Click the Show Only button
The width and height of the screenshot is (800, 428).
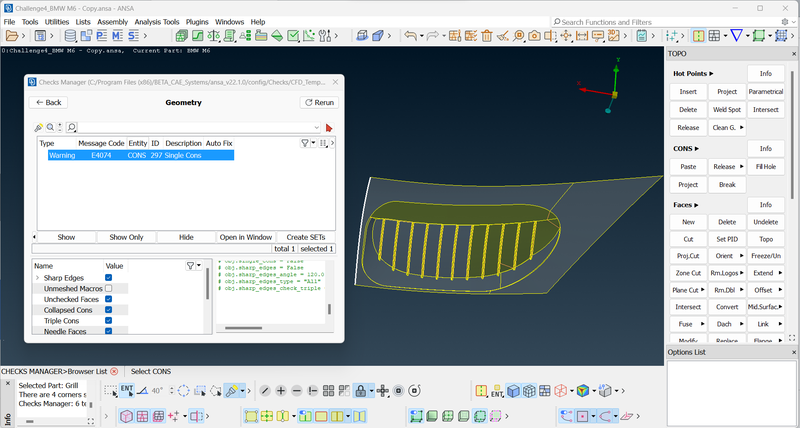click(127, 237)
